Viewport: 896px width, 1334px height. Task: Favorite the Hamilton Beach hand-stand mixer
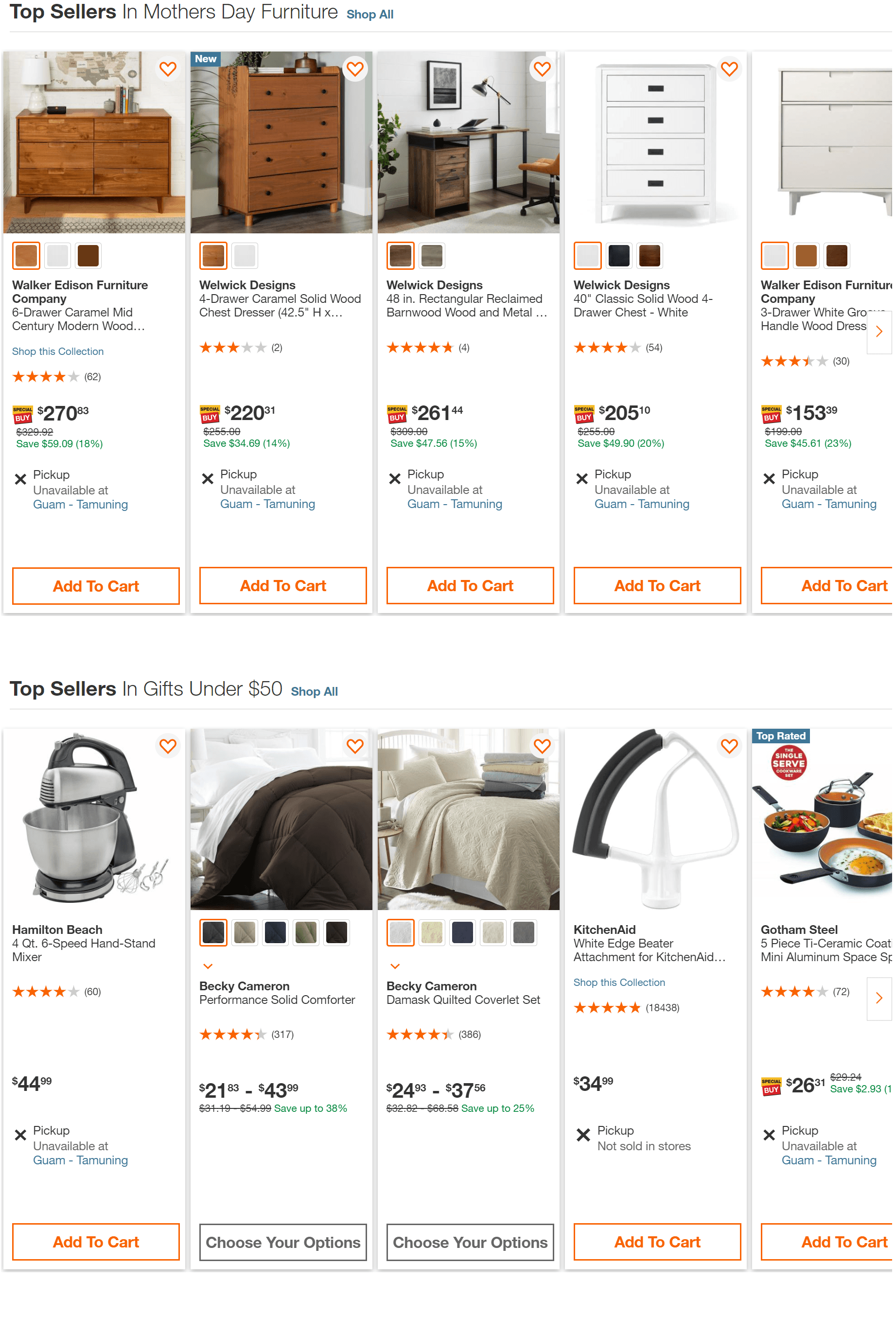click(168, 746)
